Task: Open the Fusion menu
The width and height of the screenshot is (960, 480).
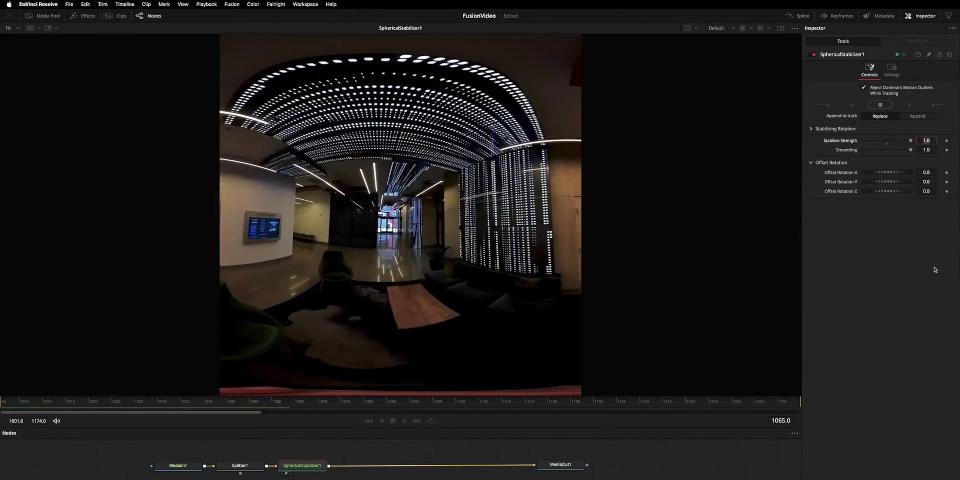Action: tap(231, 4)
